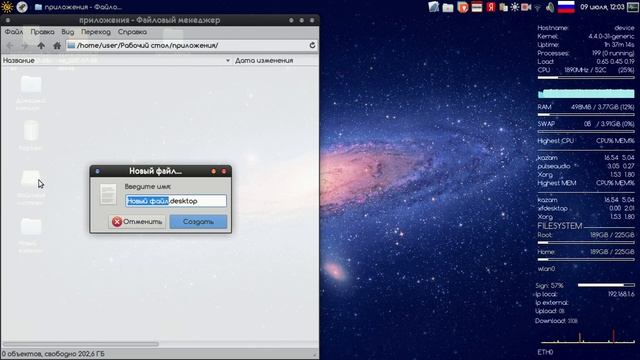Open the new file dialog window menu icon
Image resolution: width=640 pixels, height=360 pixels.
(x=98, y=171)
